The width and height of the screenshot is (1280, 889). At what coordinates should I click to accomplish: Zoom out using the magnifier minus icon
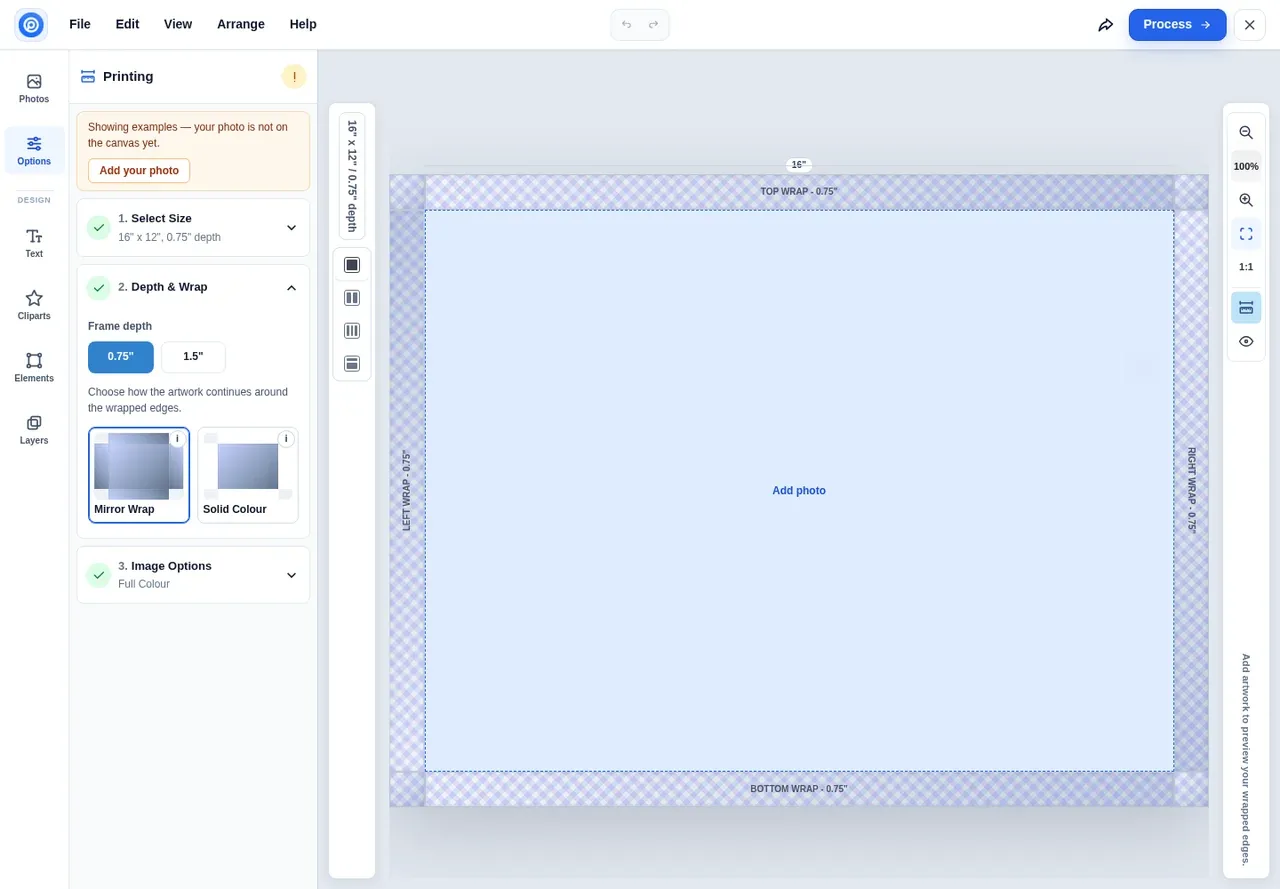click(1246, 132)
